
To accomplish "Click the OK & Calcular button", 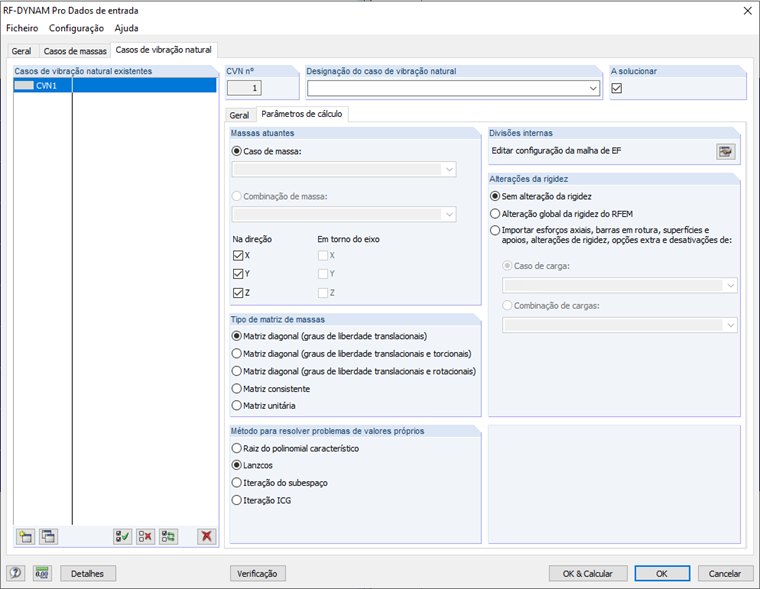I will coord(588,573).
